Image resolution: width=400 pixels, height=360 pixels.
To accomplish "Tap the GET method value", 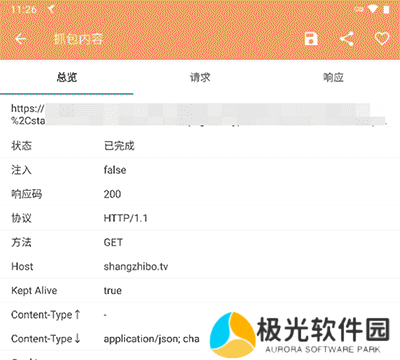I will pyautogui.click(x=113, y=242).
